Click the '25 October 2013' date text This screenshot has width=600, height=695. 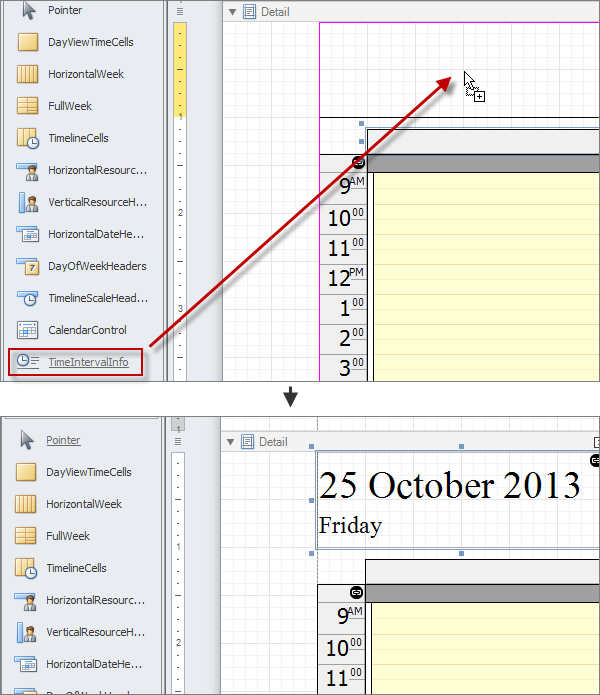coord(449,485)
